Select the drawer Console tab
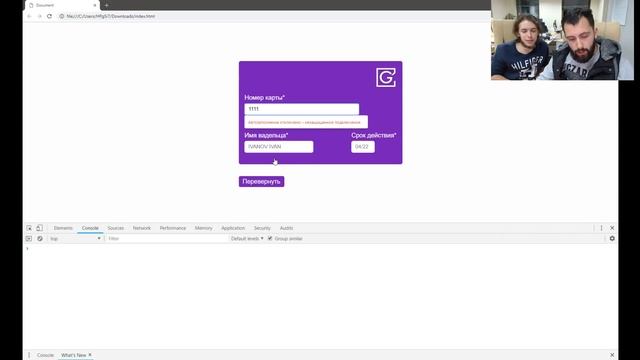 [x=45, y=355]
